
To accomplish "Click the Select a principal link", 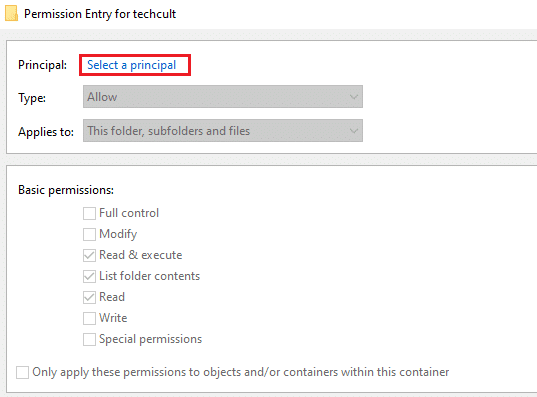I will coord(132,65).
